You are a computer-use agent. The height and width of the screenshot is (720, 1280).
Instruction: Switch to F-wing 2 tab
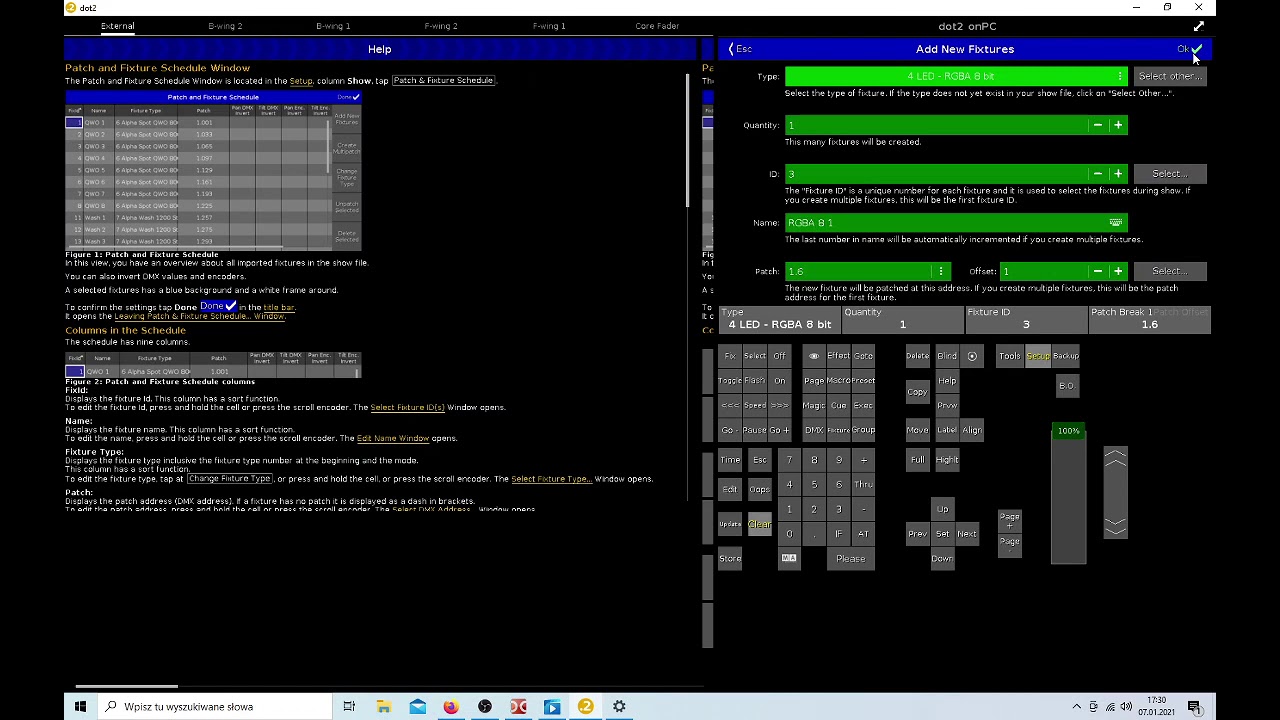[441, 26]
